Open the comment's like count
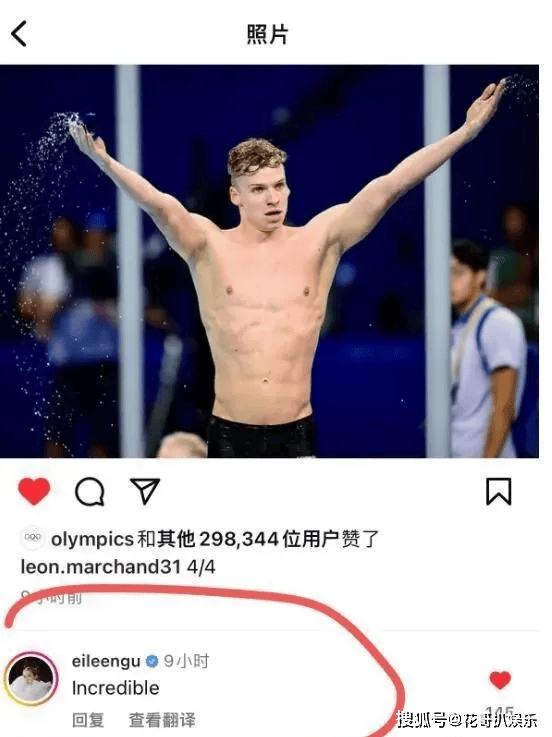 click(499, 711)
